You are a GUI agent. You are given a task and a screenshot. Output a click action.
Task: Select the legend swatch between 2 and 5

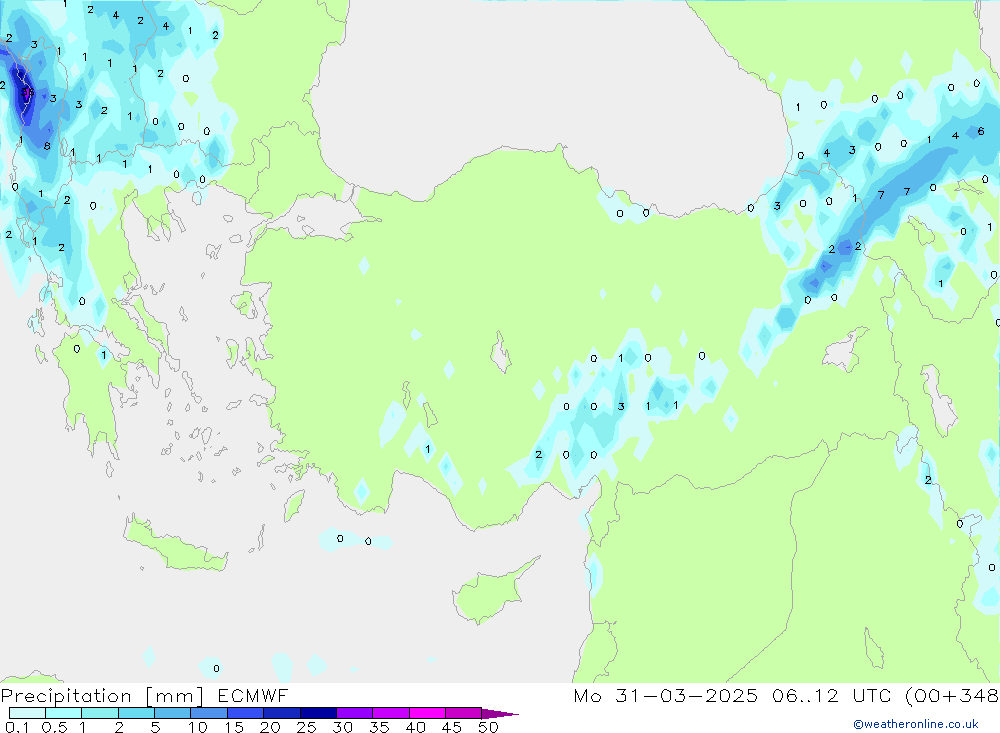136,713
